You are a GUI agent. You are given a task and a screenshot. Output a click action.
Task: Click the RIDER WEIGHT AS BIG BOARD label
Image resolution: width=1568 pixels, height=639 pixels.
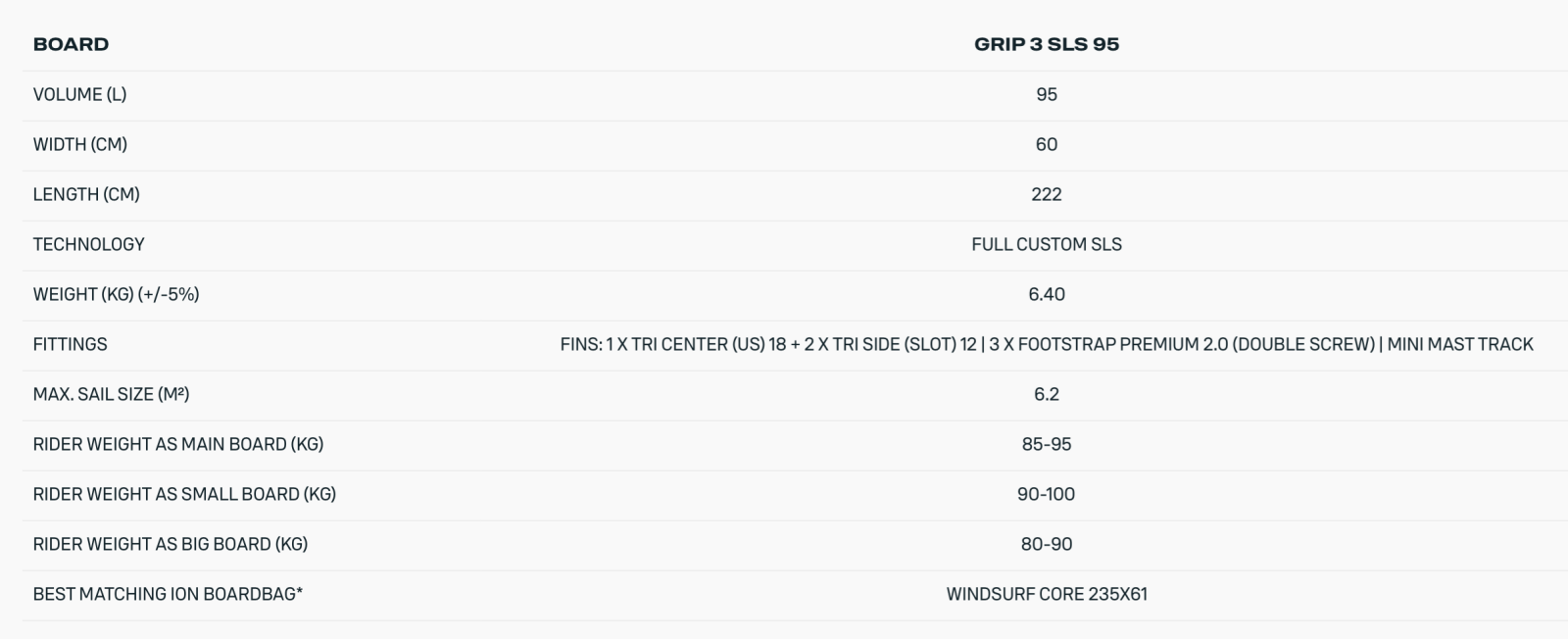(x=170, y=544)
